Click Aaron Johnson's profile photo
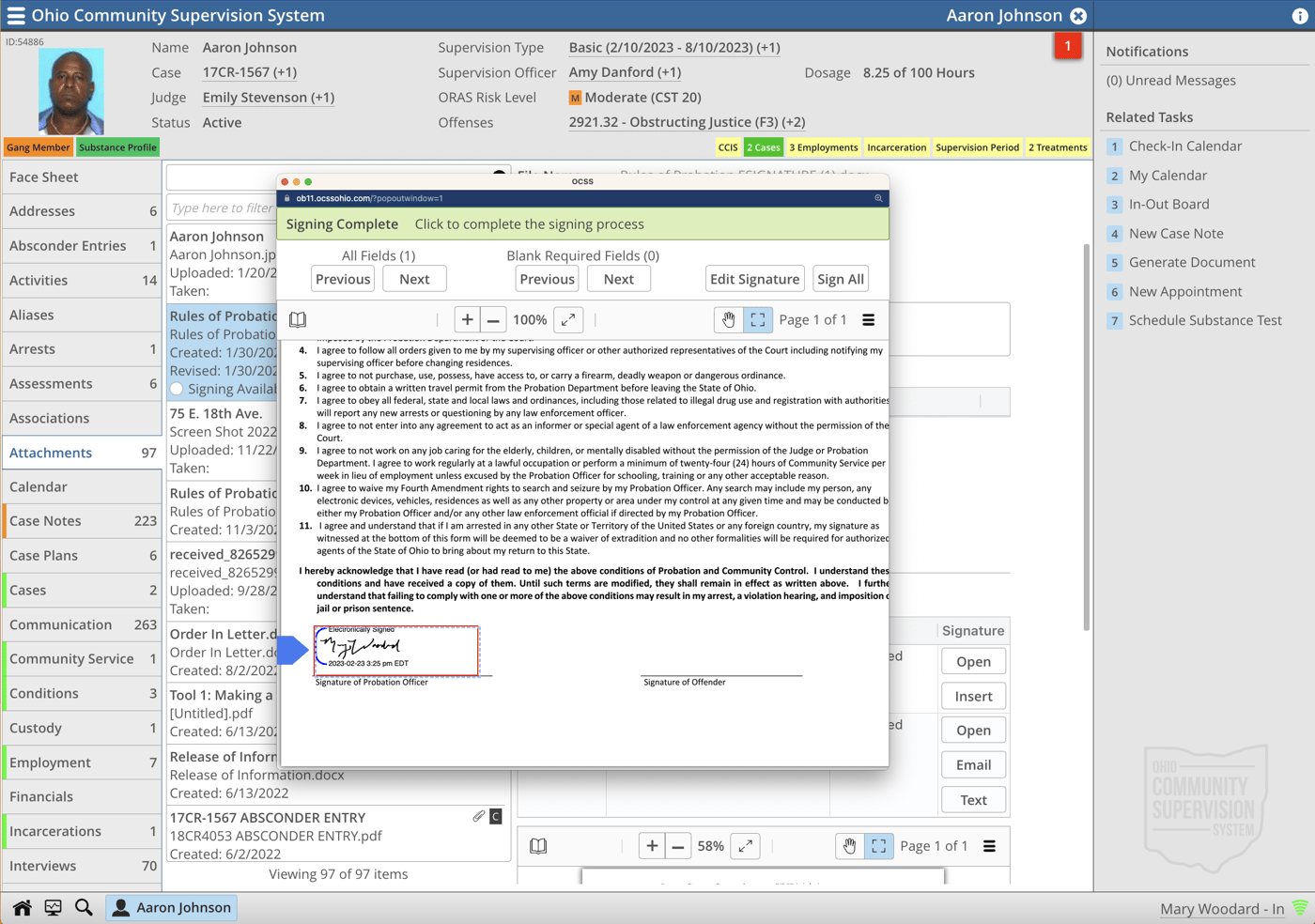 tap(71, 91)
